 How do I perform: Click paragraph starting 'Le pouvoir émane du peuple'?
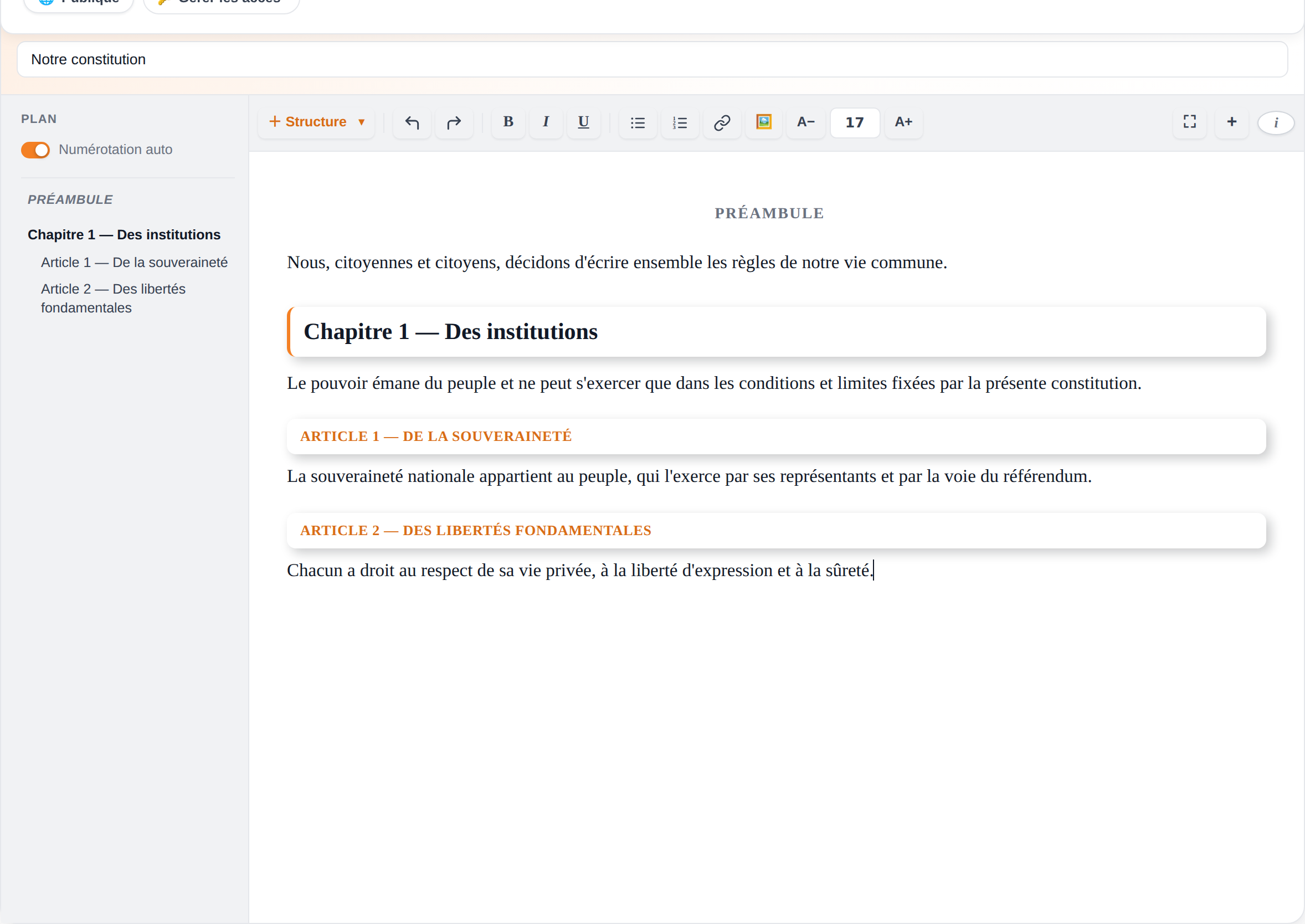tap(714, 383)
